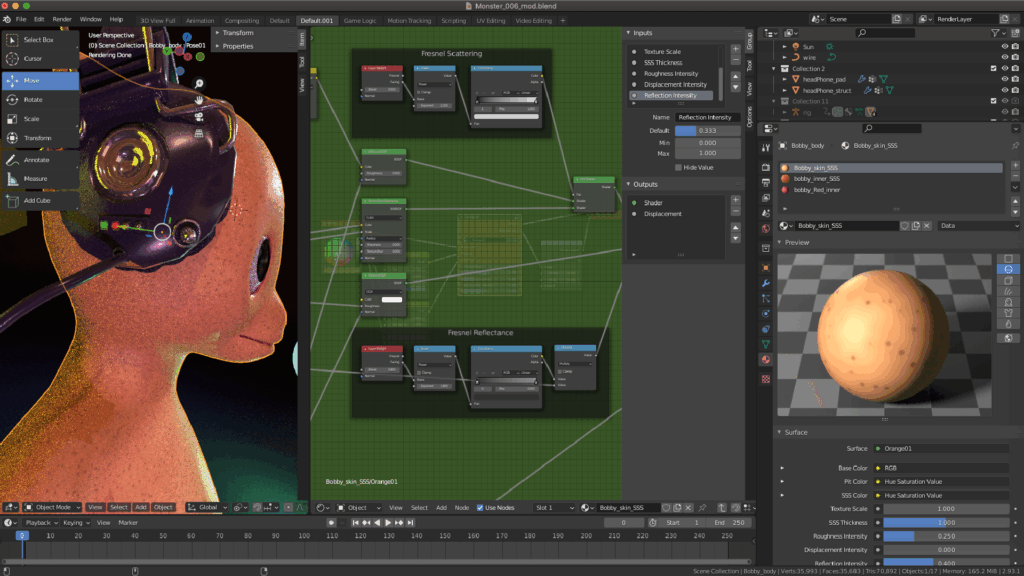
Task: Hide the Sun object in the outliner
Action: pyautogui.click(x=1003, y=46)
